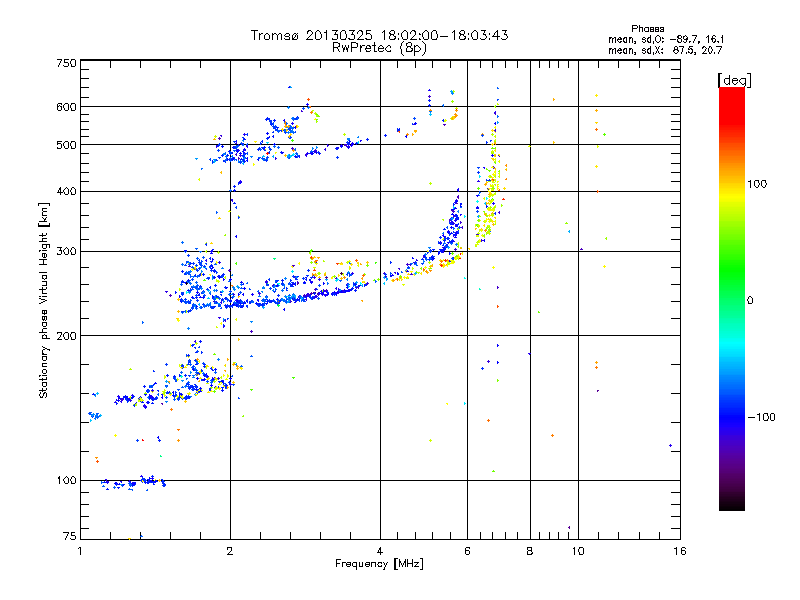Click the y-axis tick label "75"

pos(70,536)
